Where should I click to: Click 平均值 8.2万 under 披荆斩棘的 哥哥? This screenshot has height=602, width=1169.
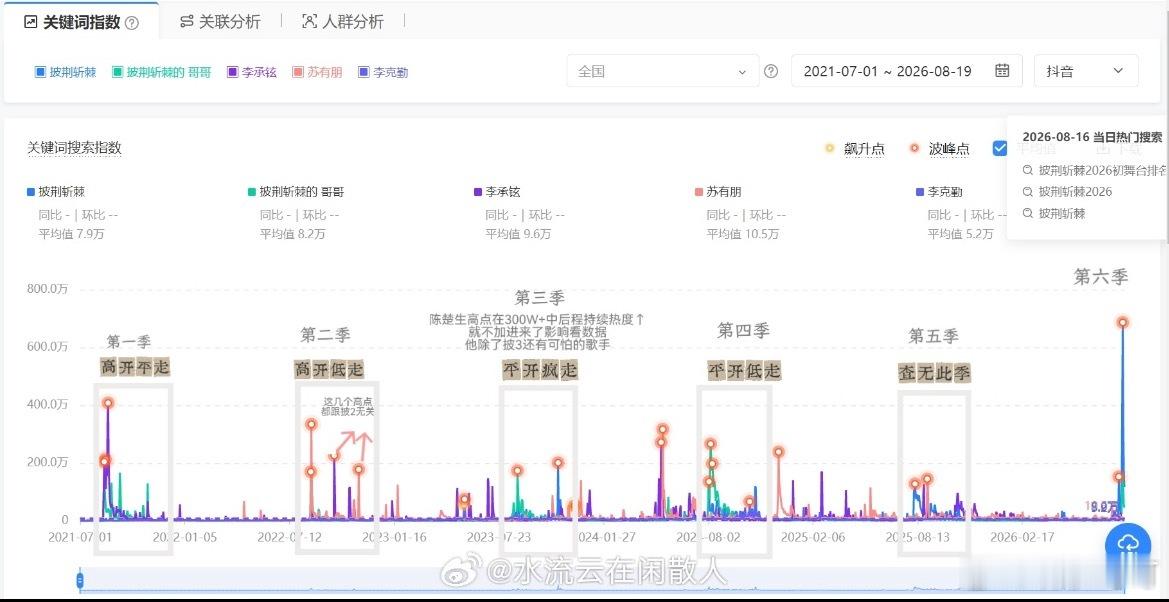click(292, 233)
